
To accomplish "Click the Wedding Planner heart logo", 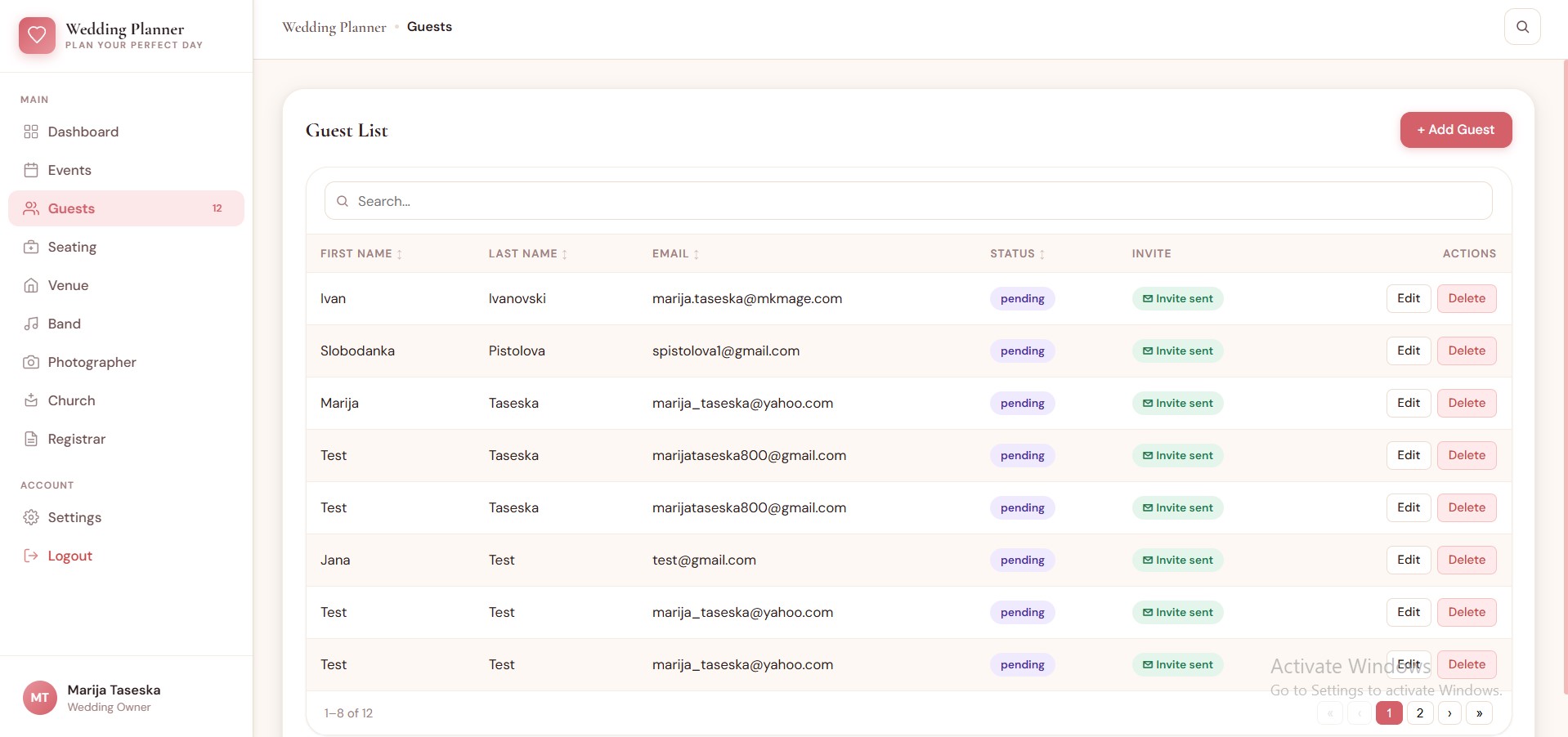I will 37,35.
